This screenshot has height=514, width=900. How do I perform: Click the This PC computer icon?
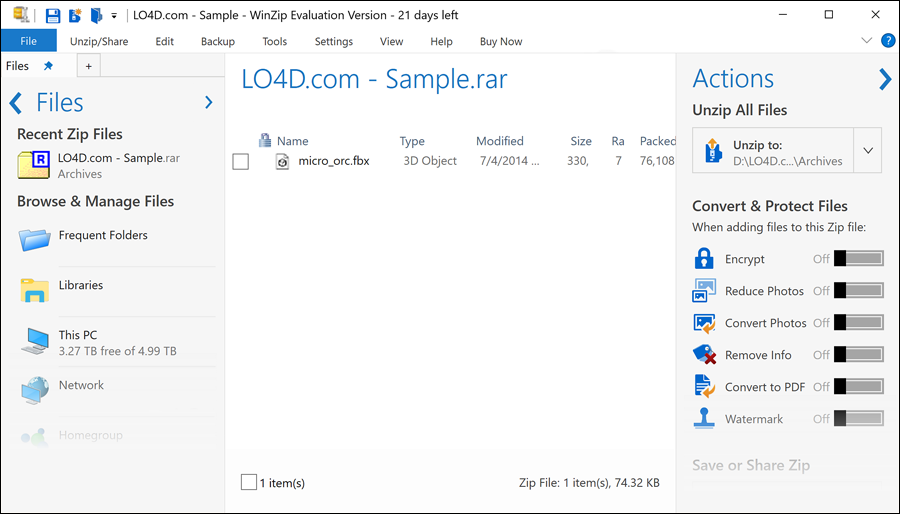(x=35, y=341)
